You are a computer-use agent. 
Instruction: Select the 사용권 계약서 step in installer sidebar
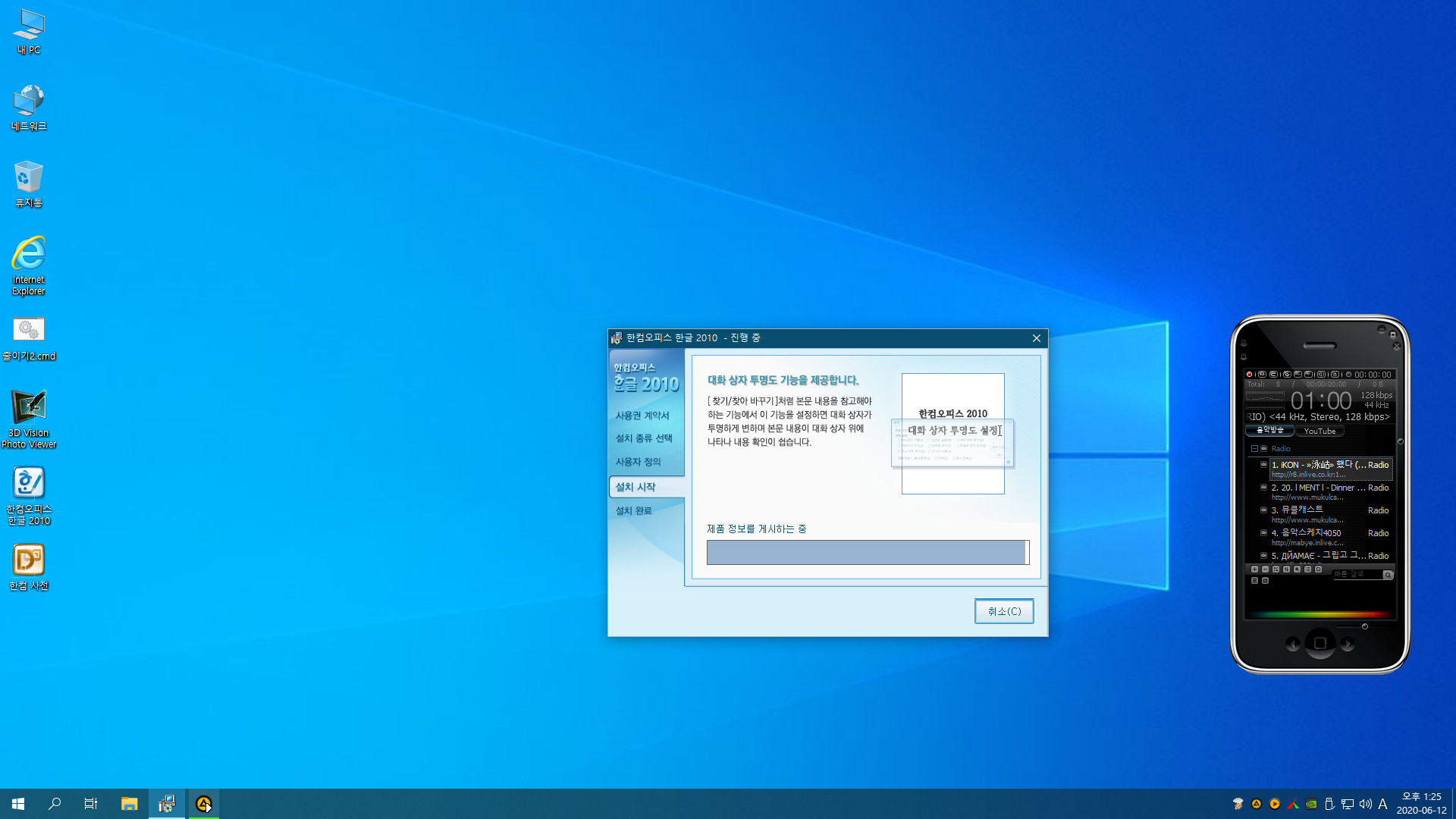tap(642, 416)
